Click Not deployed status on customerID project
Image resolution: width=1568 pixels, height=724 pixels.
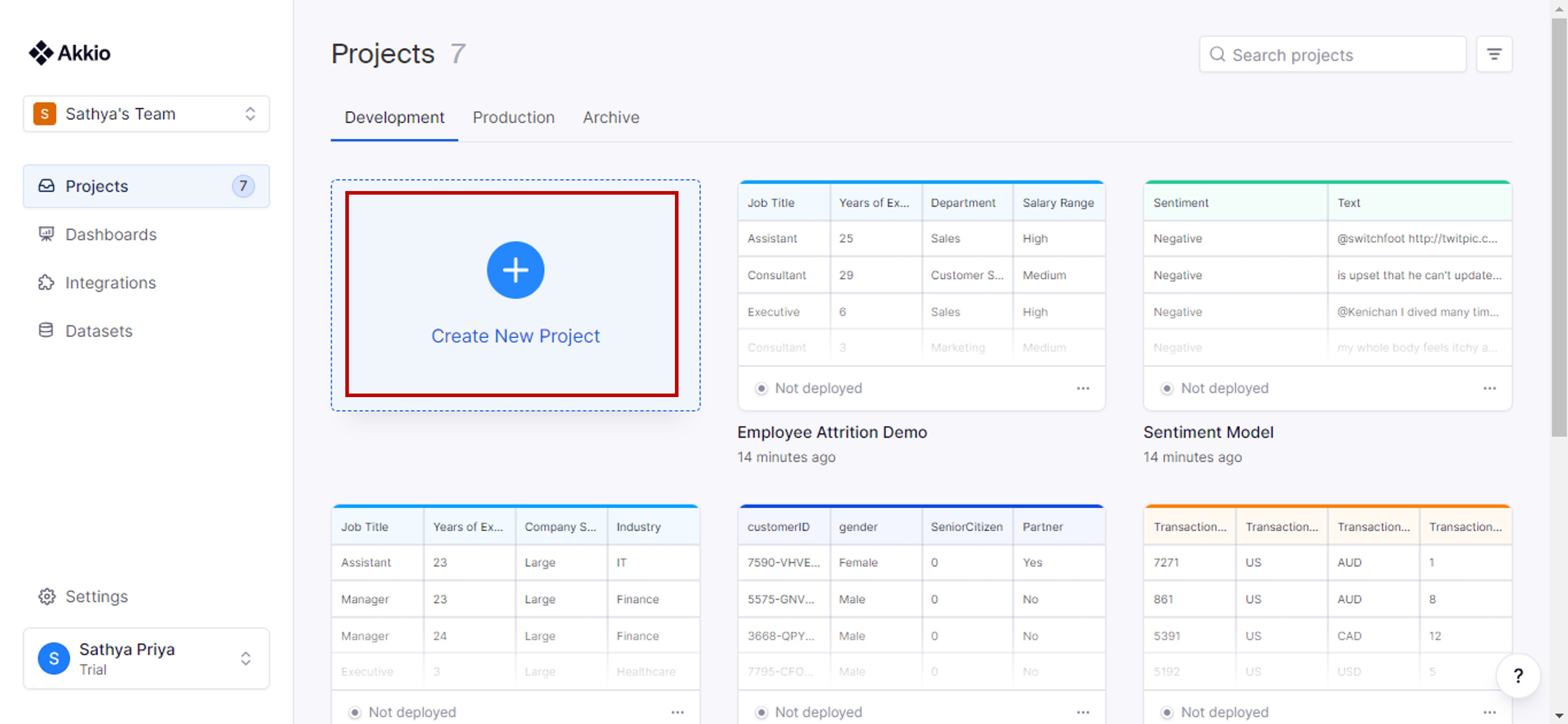click(817, 712)
